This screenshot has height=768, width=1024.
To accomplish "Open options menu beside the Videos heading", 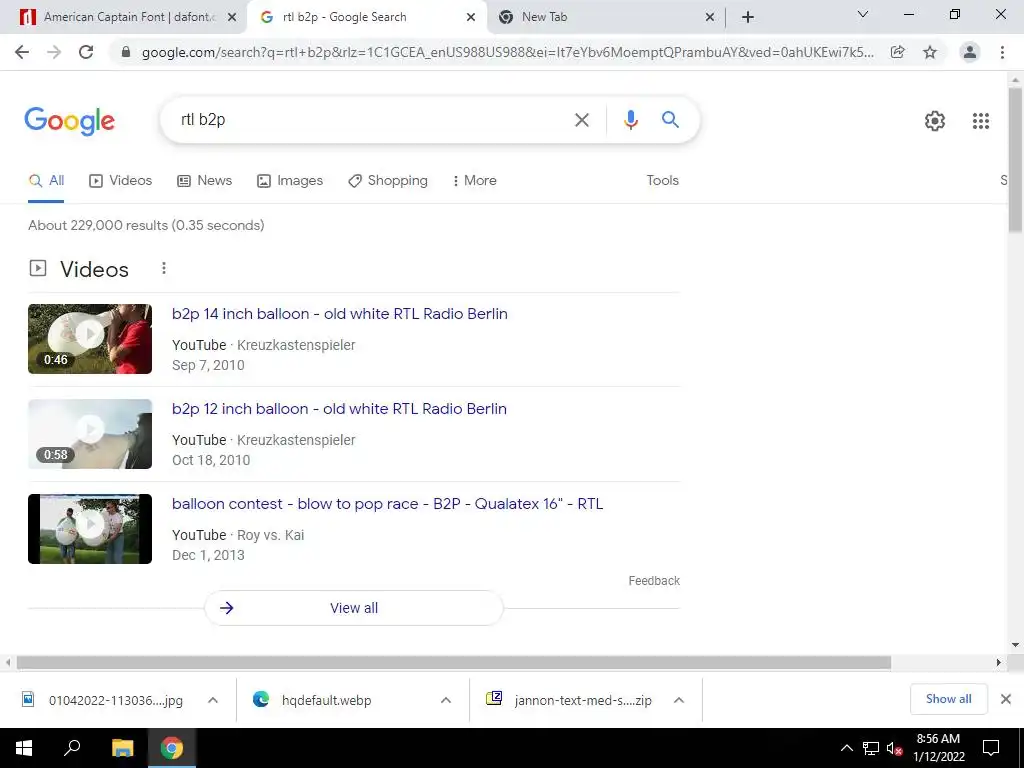I will [x=164, y=268].
